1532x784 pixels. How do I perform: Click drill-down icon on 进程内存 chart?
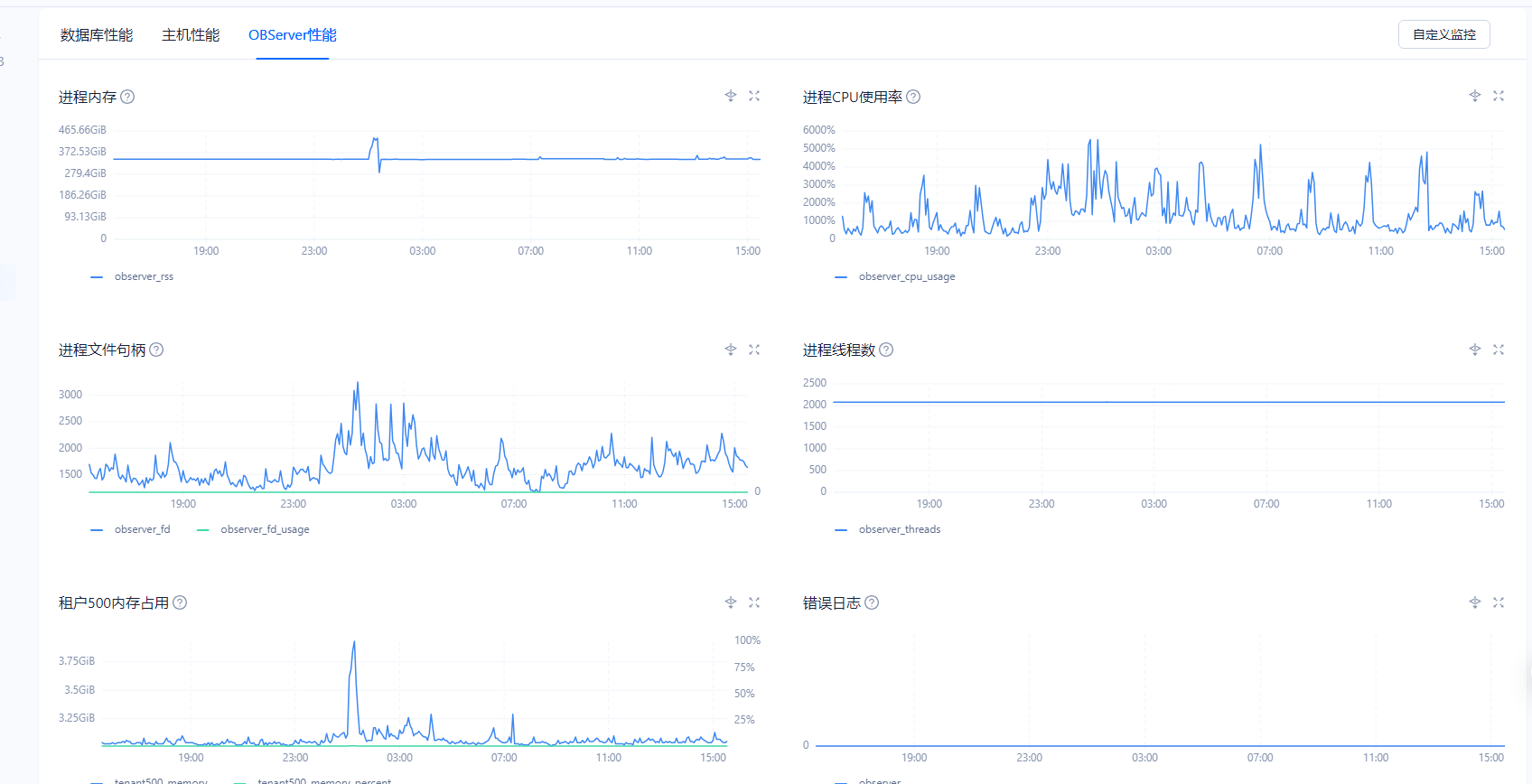[x=731, y=96]
